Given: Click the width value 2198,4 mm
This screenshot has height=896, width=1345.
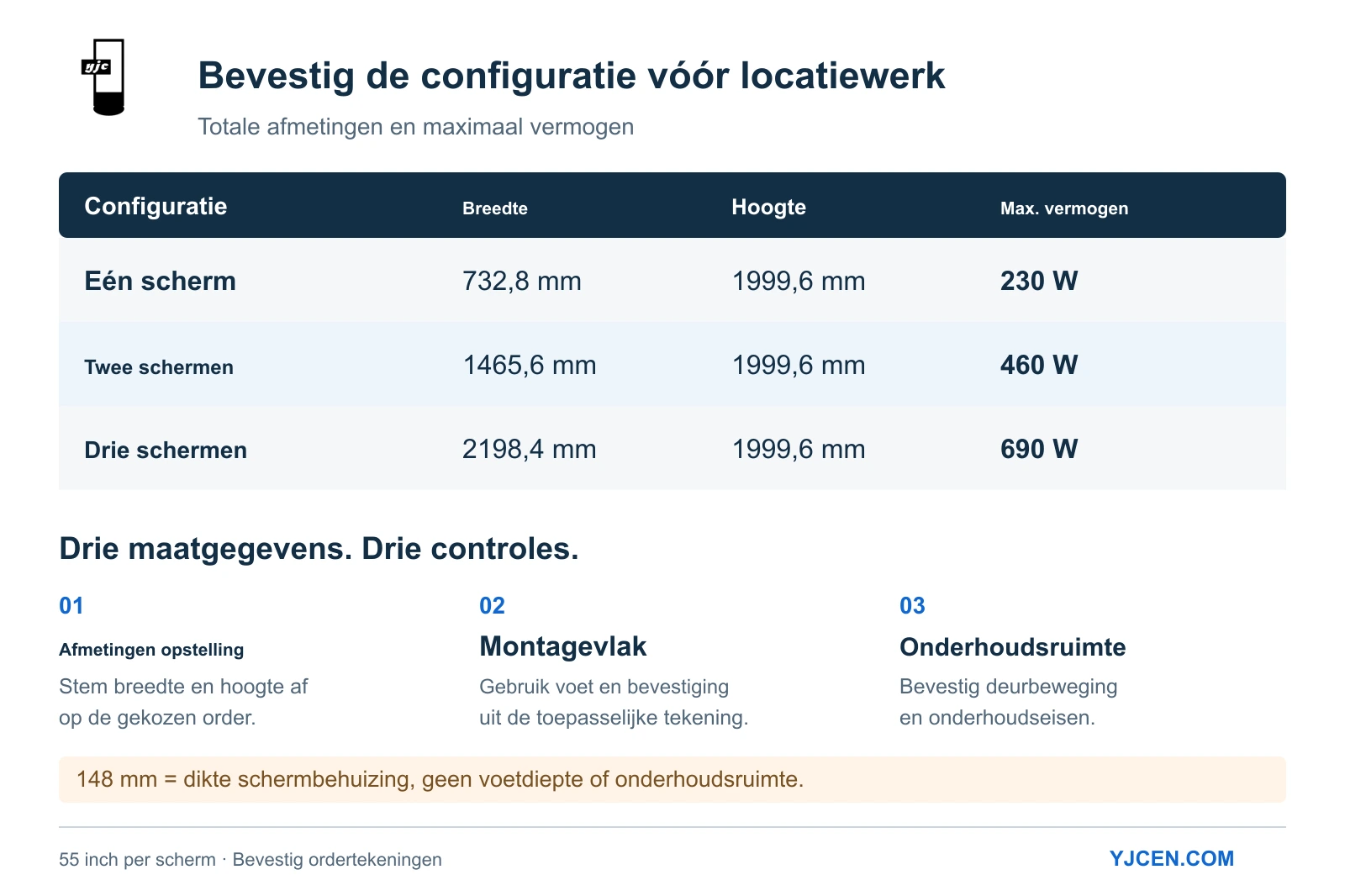Looking at the screenshot, I should (530, 449).
